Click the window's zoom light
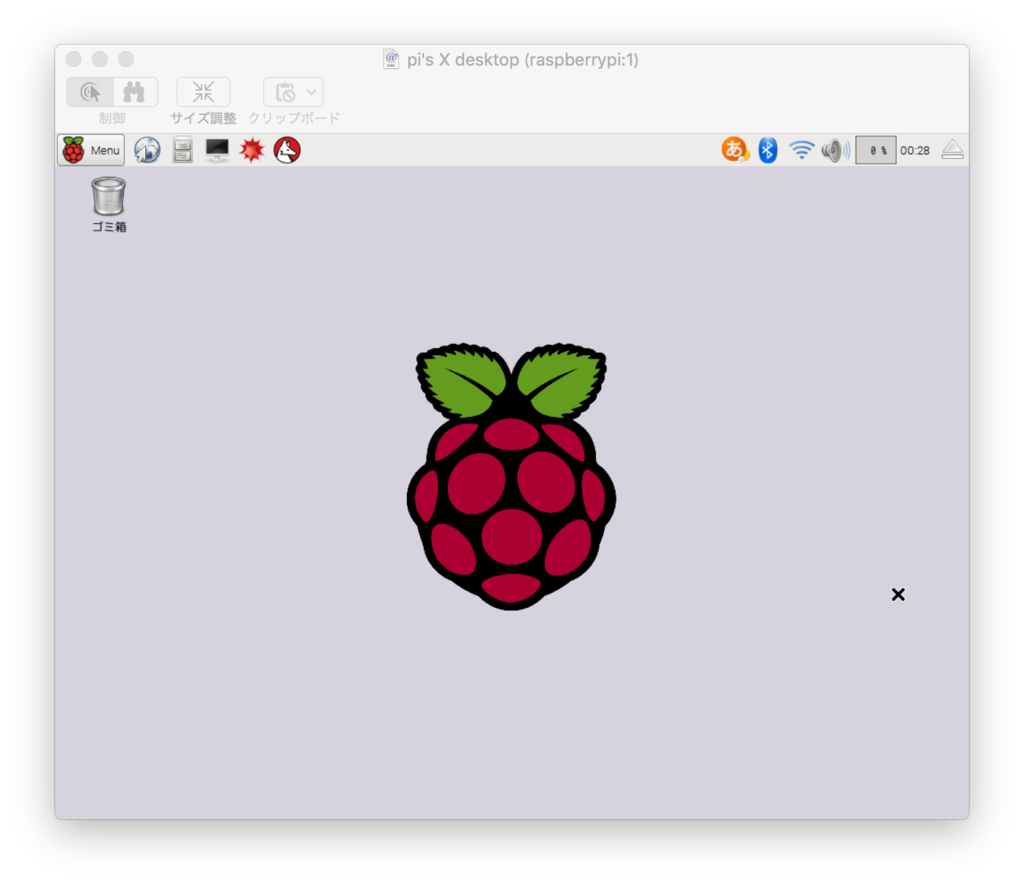 [x=126, y=59]
